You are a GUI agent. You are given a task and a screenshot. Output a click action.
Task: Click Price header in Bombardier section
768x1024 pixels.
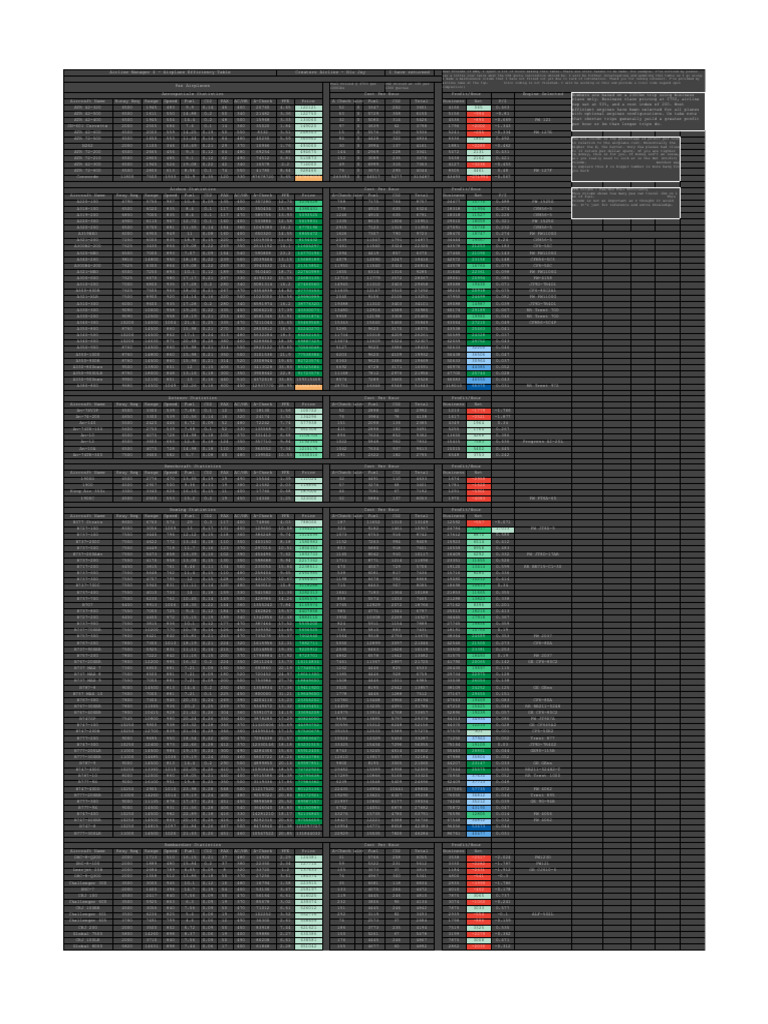click(x=308, y=851)
